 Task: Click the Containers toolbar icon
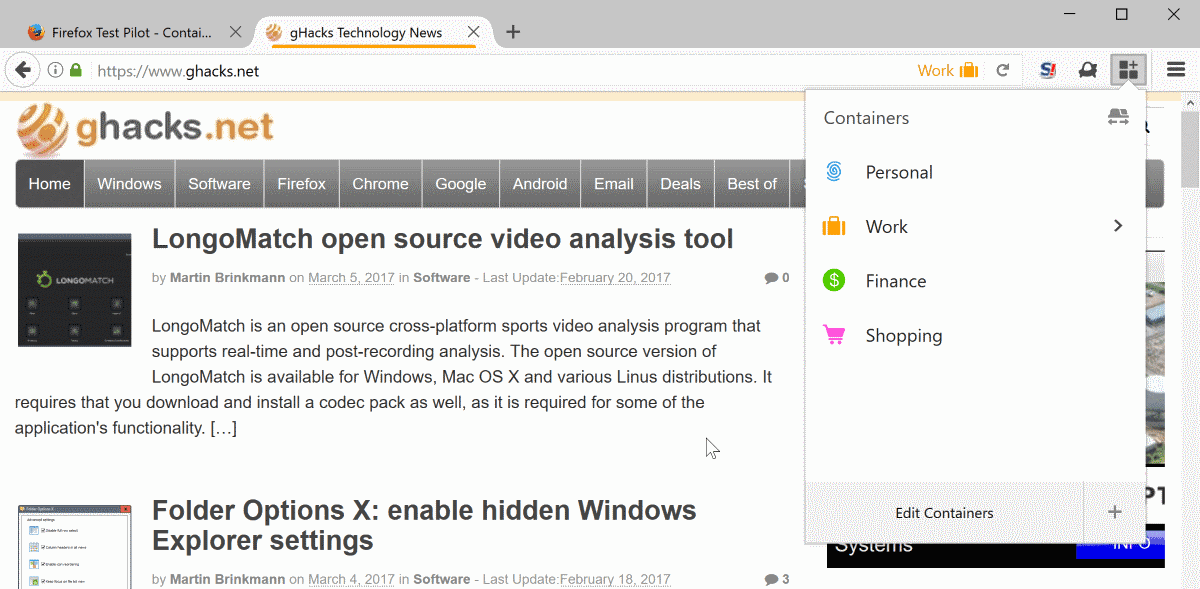[1128, 70]
